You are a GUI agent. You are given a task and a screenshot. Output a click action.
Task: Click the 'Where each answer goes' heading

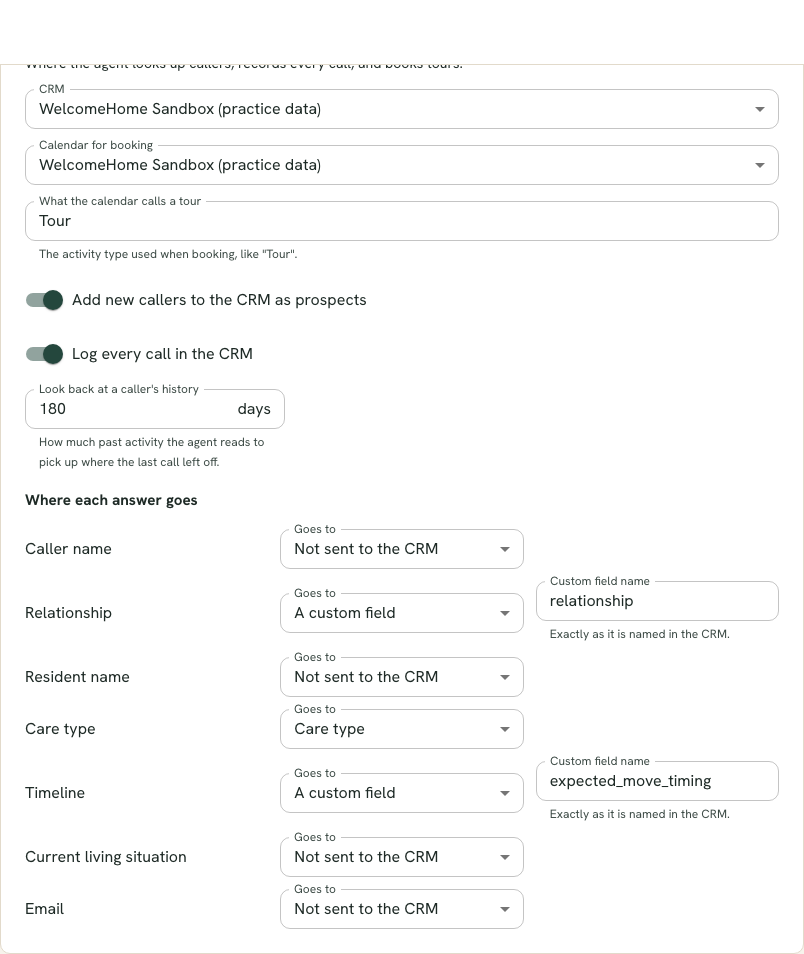(x=111, y=500)
